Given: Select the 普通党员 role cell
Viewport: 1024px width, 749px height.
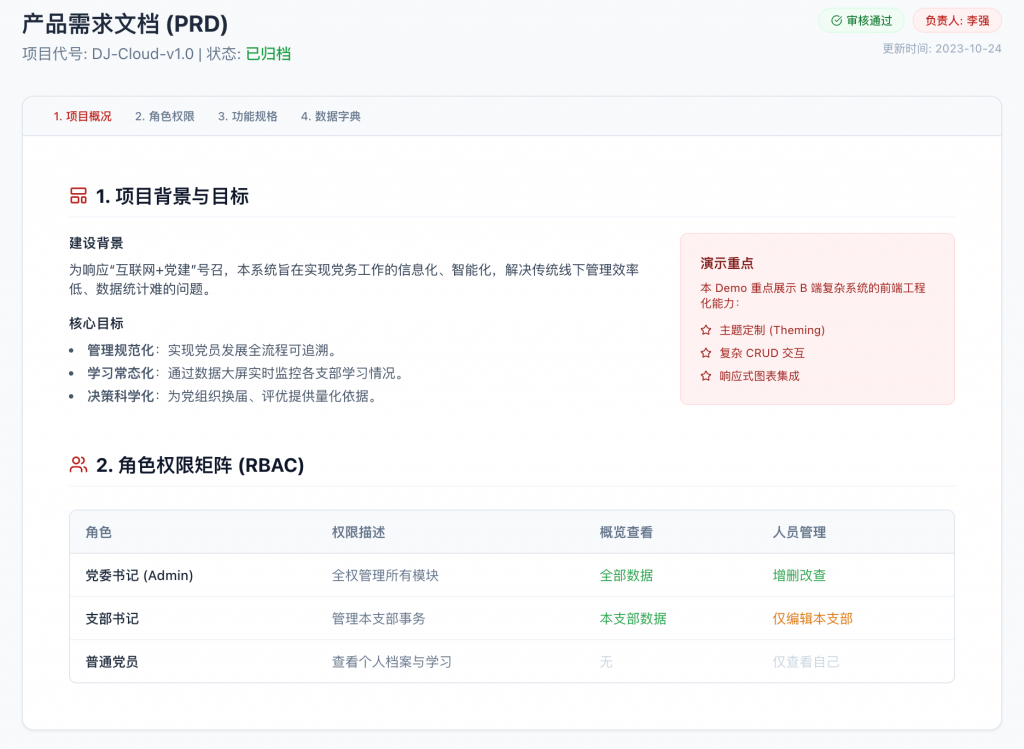Looking at the screenshot, I should pyautogui.click(x=112, y=661).
